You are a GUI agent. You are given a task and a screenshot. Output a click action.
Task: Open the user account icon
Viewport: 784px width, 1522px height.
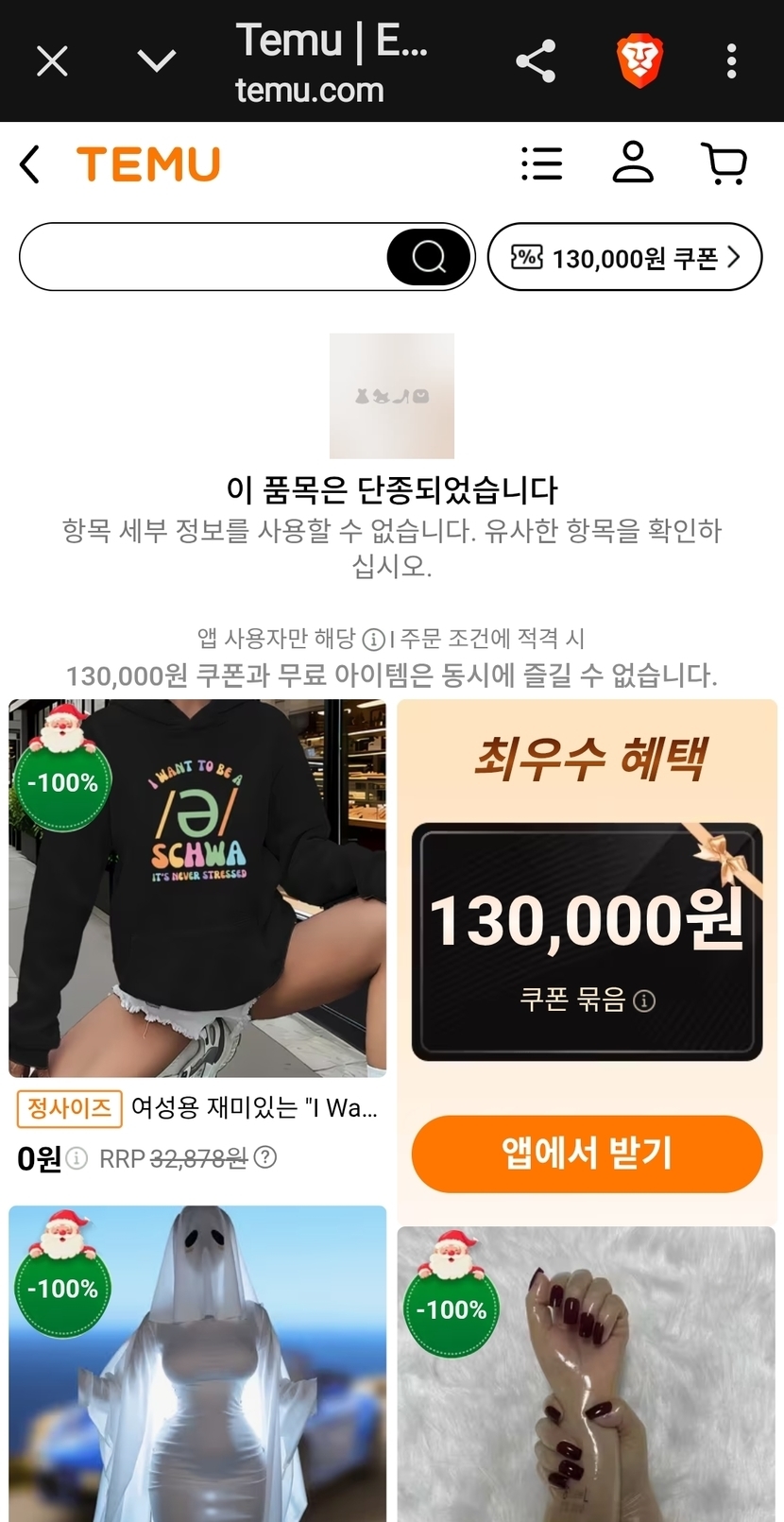(633, 162)
